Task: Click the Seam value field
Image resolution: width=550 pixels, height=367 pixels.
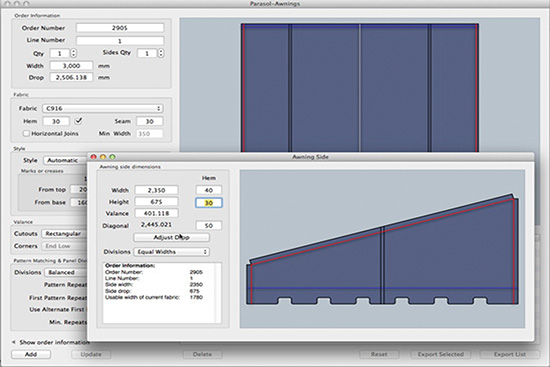Action: [x=149, y=121]
